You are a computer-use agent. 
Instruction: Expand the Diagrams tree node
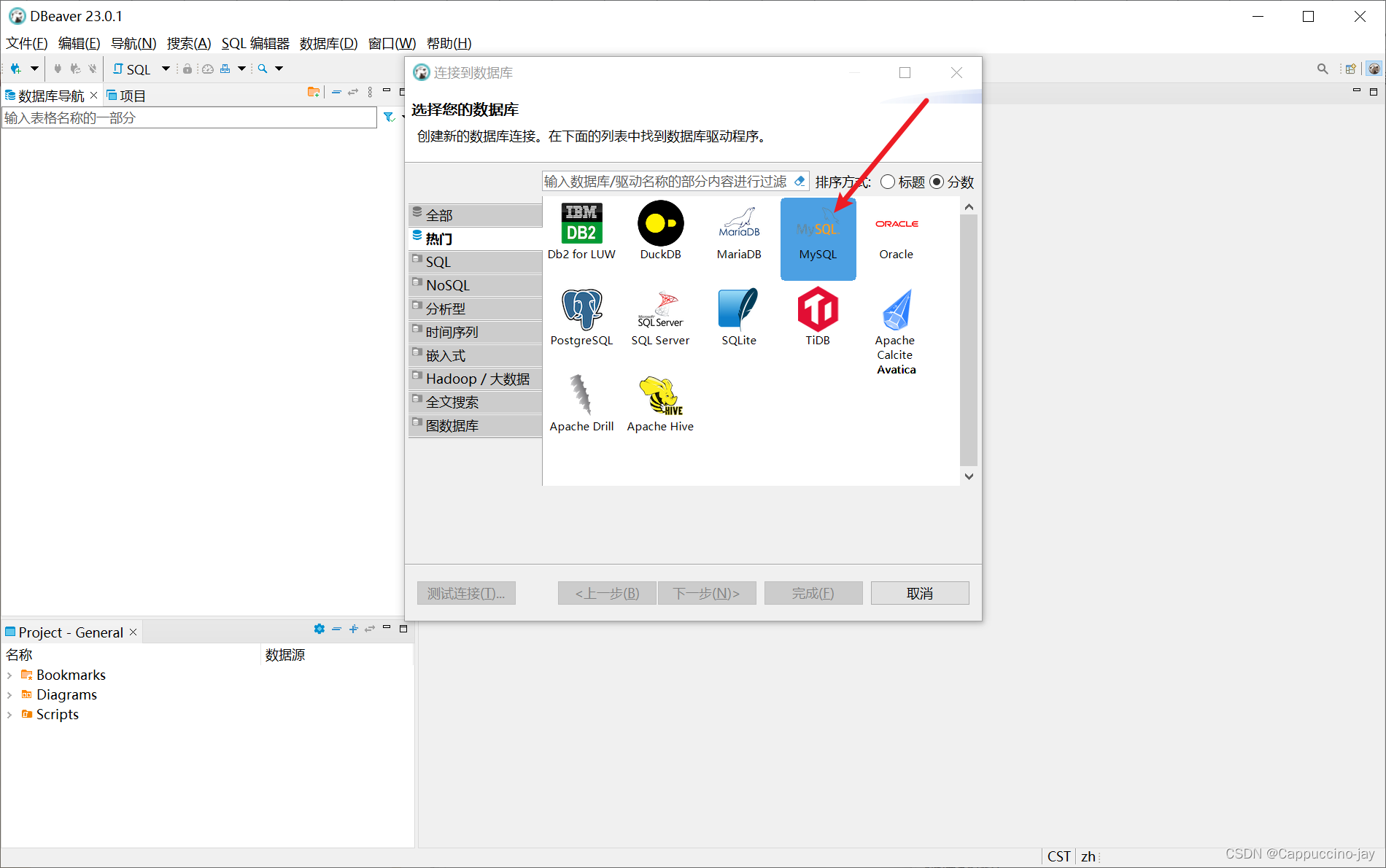(x=9, y=695)
